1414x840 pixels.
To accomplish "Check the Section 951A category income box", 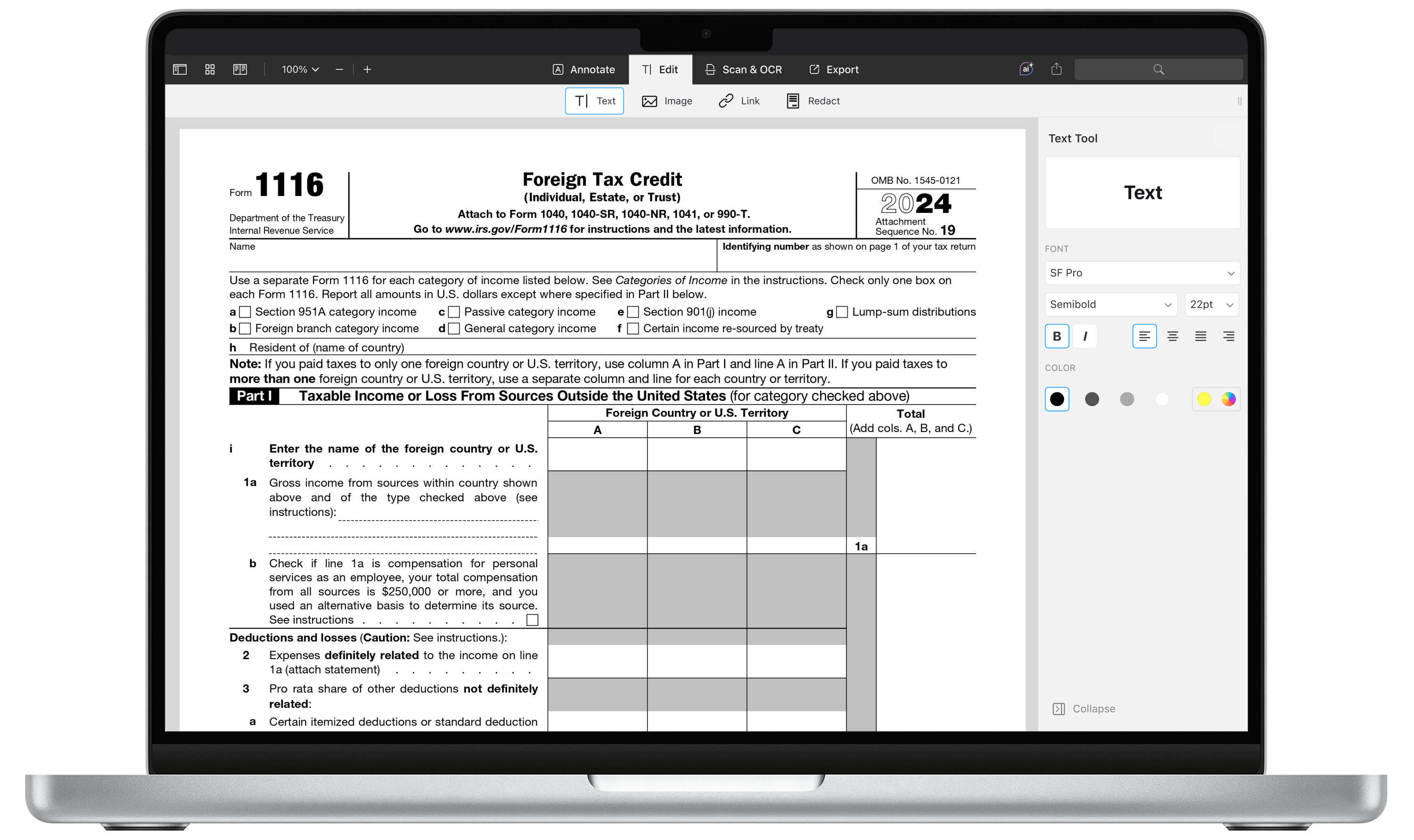I will point(245,311).
